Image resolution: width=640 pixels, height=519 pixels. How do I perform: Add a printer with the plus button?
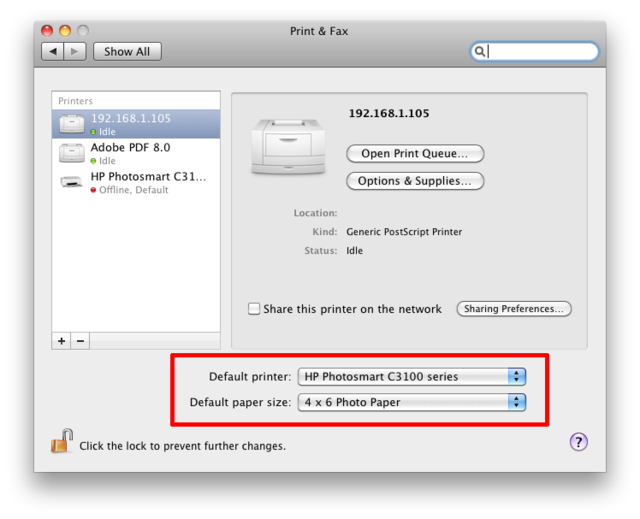[x=62, y=341]
